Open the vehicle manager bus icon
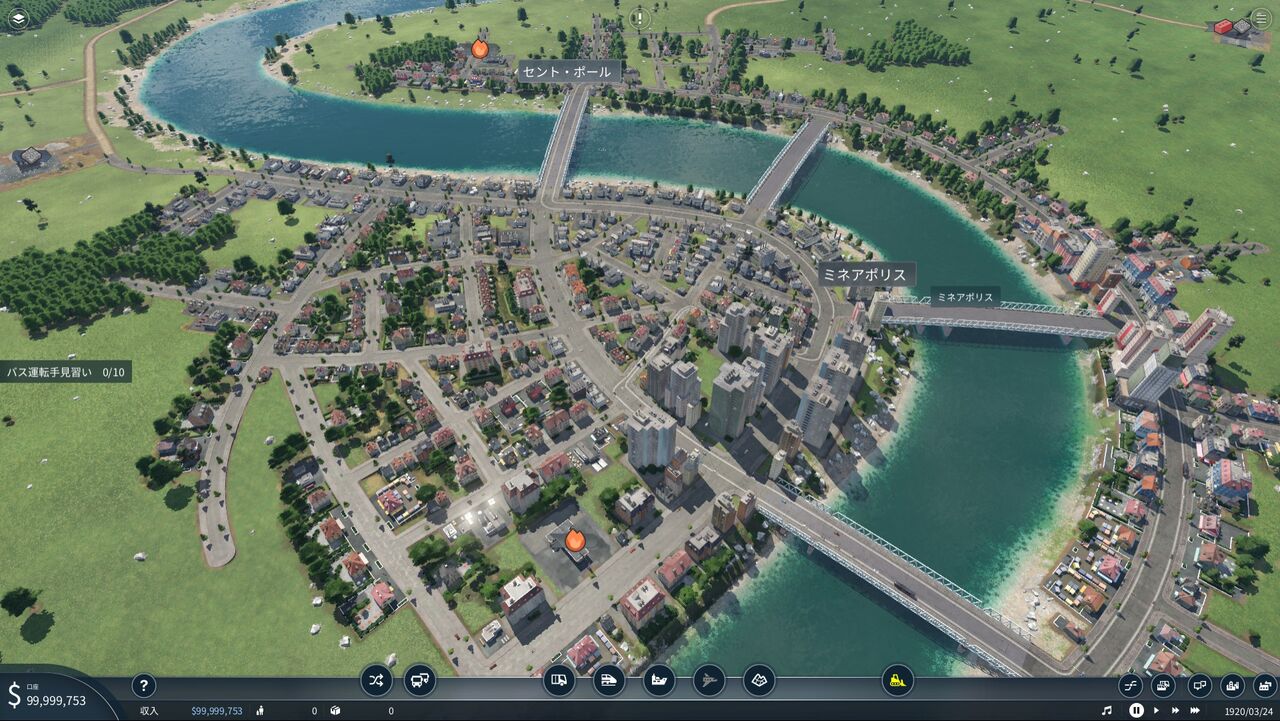1280x721 pixels. coord(420,680)
